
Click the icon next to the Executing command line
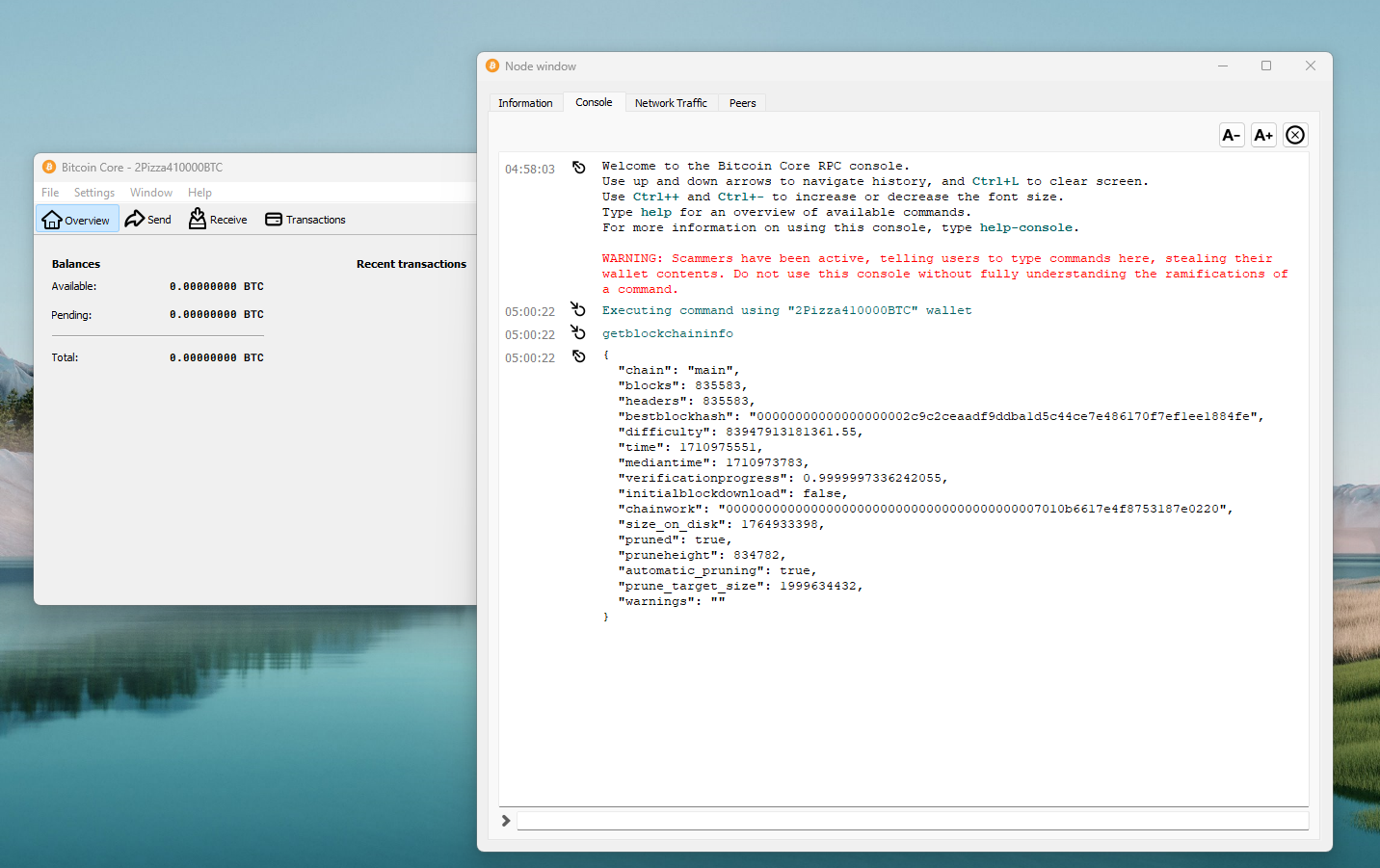coord(578,309)
